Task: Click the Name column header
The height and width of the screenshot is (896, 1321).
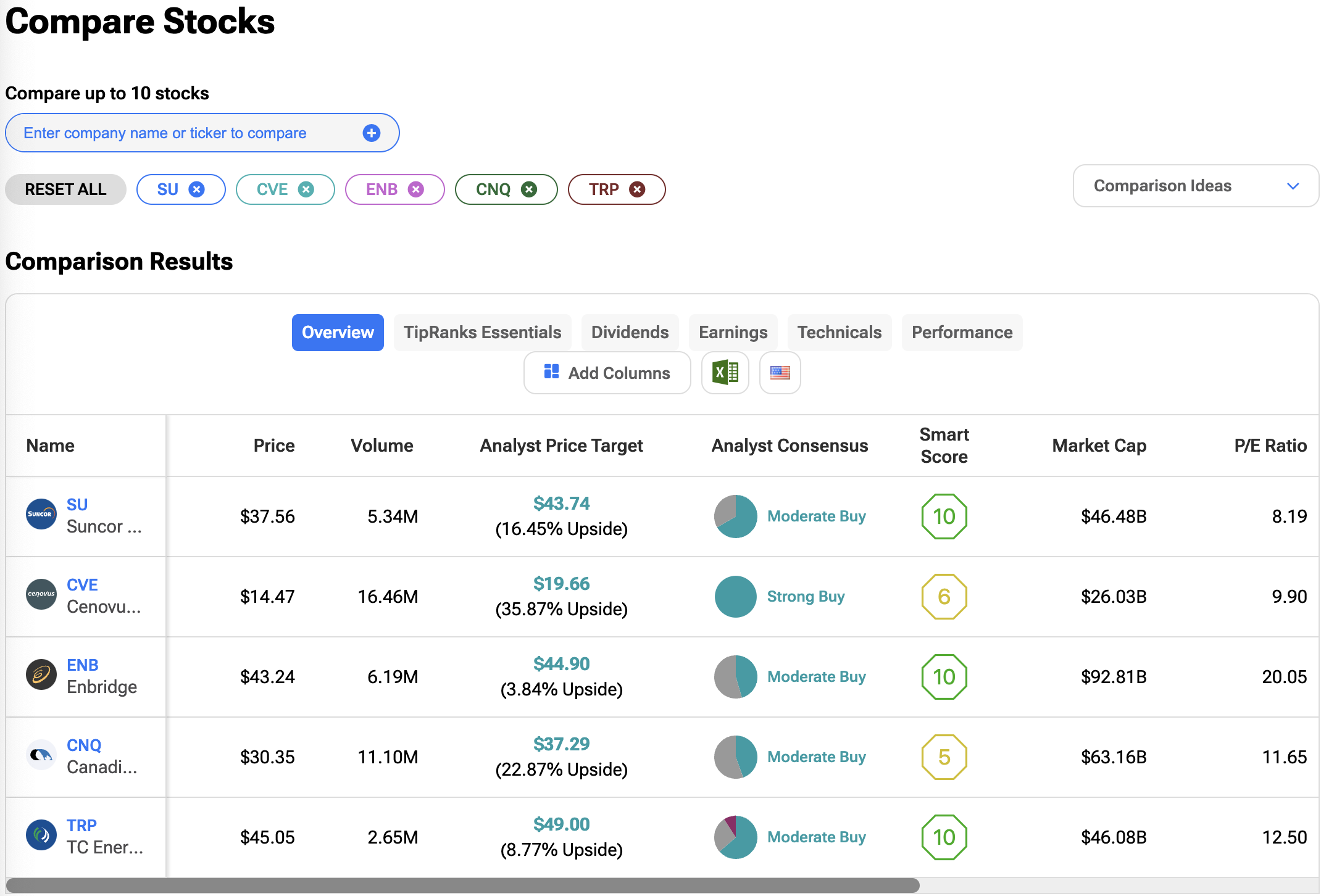Action: tap(50, 446)
